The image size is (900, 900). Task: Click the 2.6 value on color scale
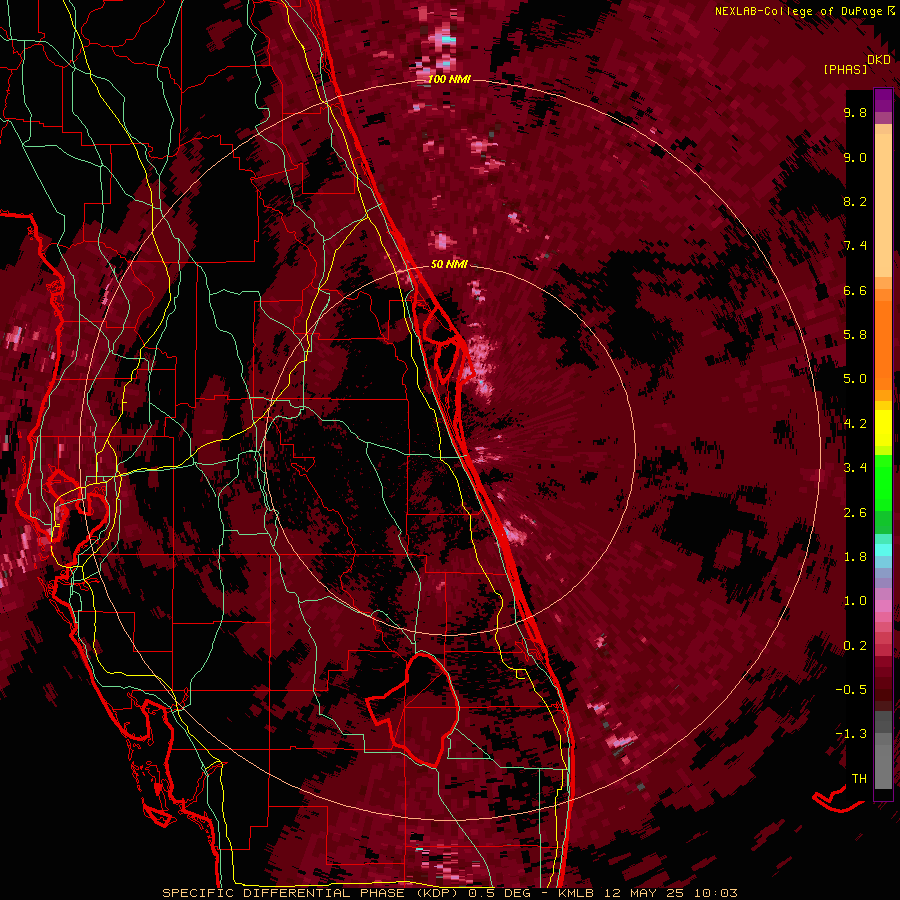coord(855,513)
